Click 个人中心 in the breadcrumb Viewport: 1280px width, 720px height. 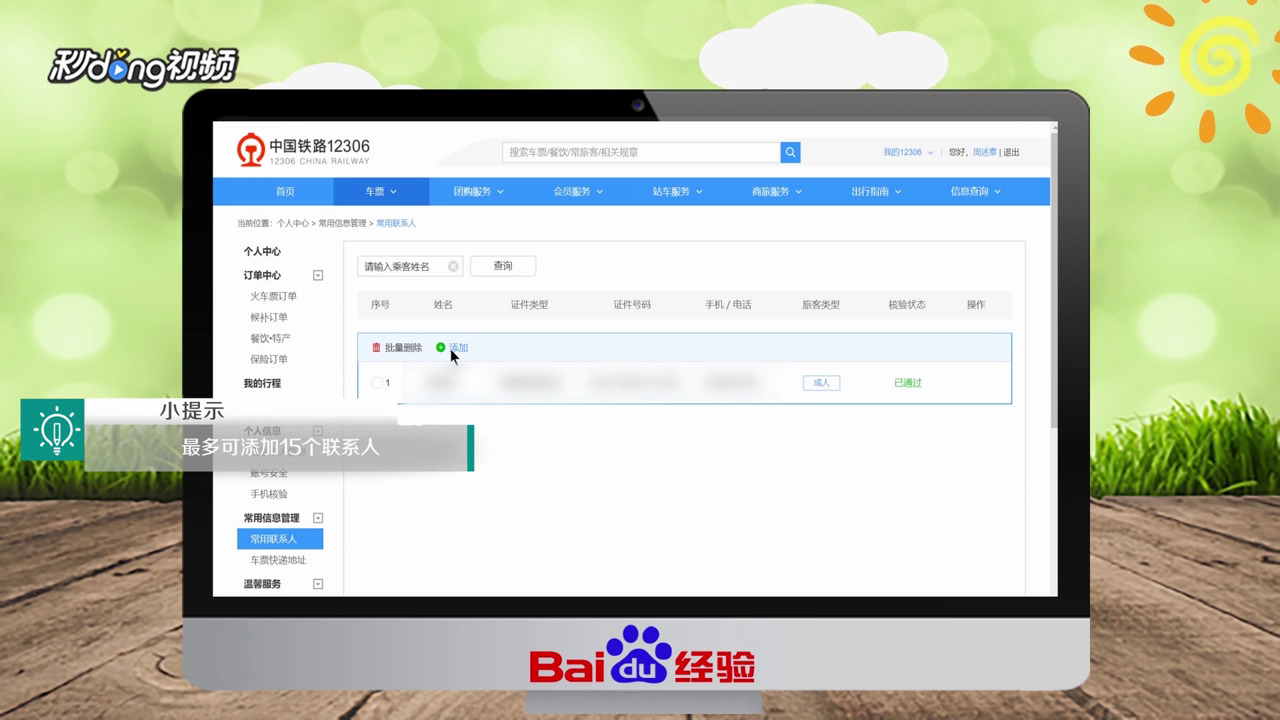click(x=293, y=223)
